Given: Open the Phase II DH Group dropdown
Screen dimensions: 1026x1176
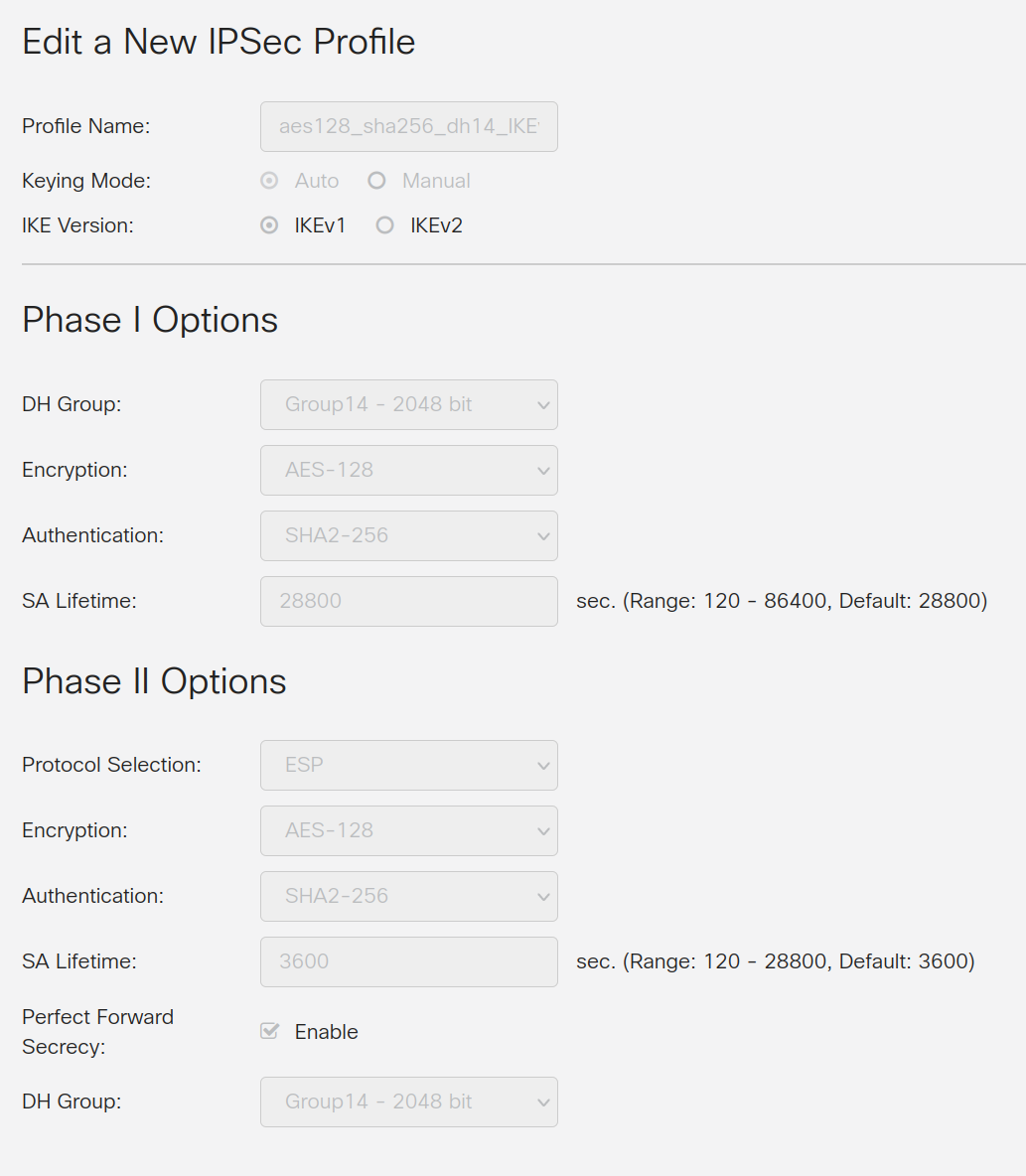Looking at the screenshot, I should 408,1102.
